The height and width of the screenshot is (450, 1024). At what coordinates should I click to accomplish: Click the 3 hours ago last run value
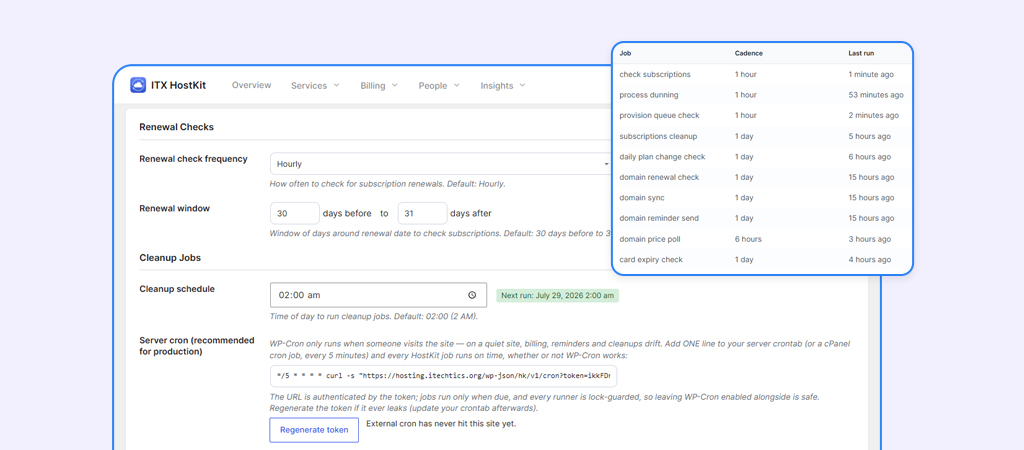(869, 239)
